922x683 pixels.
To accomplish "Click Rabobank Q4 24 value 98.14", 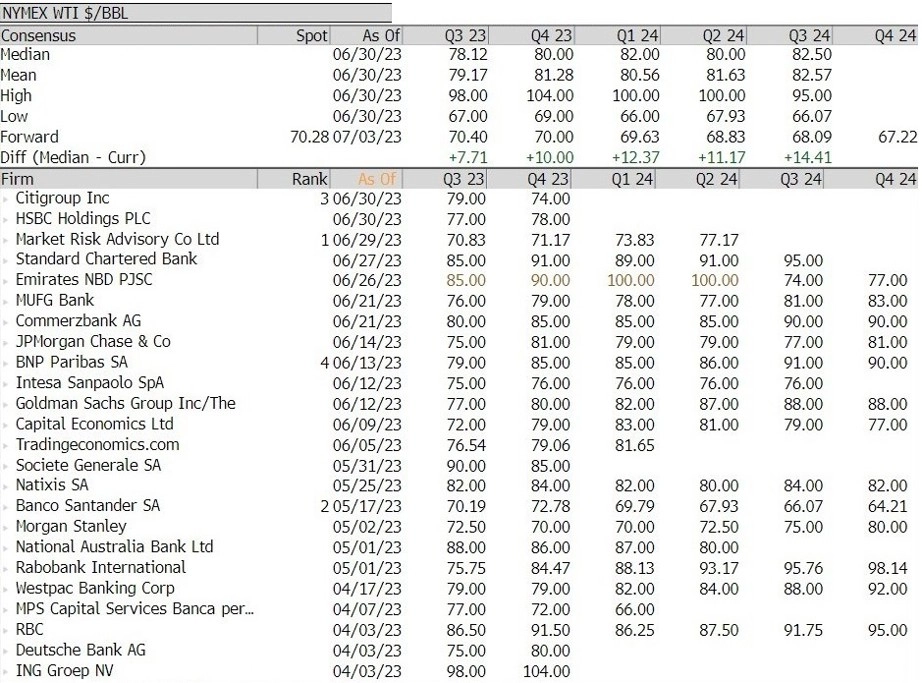I will (887, 568).
